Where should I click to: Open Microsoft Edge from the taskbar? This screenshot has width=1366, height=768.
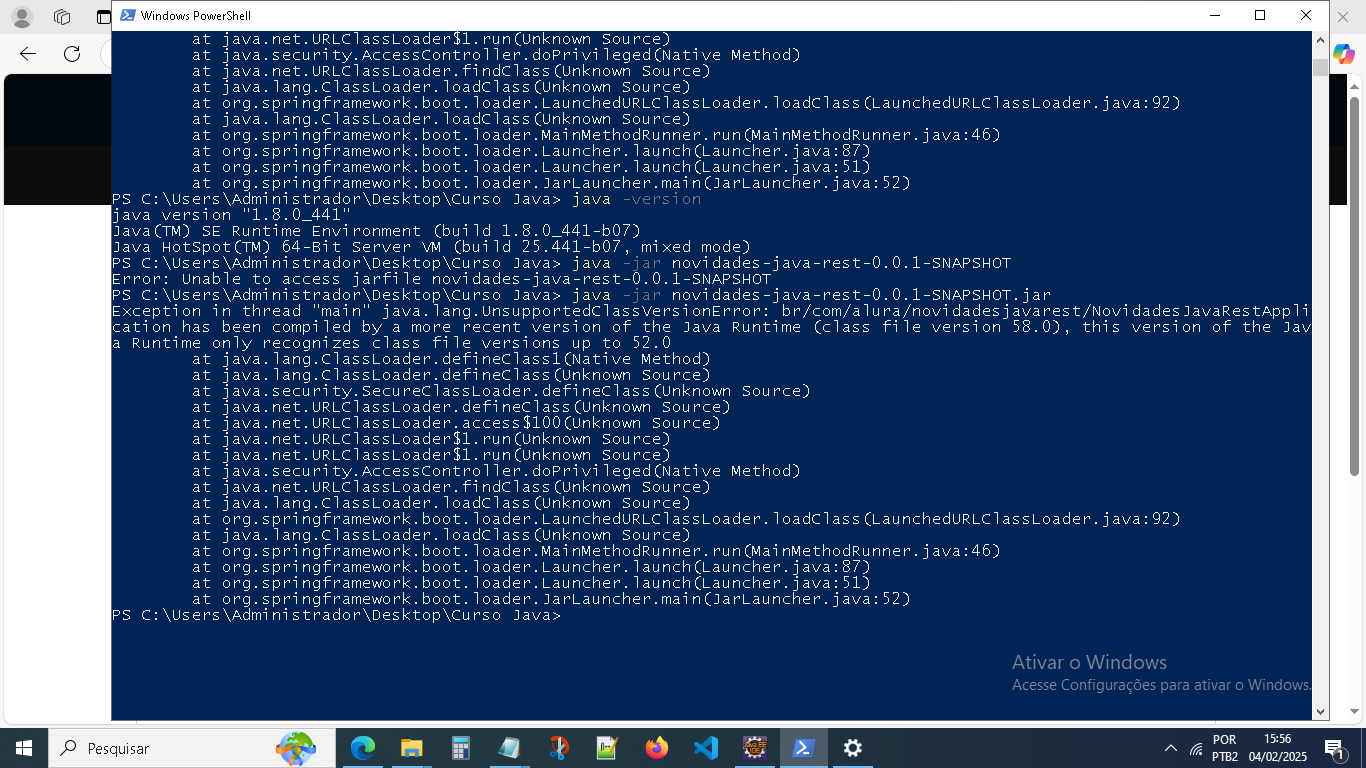(x=363, y=748)
